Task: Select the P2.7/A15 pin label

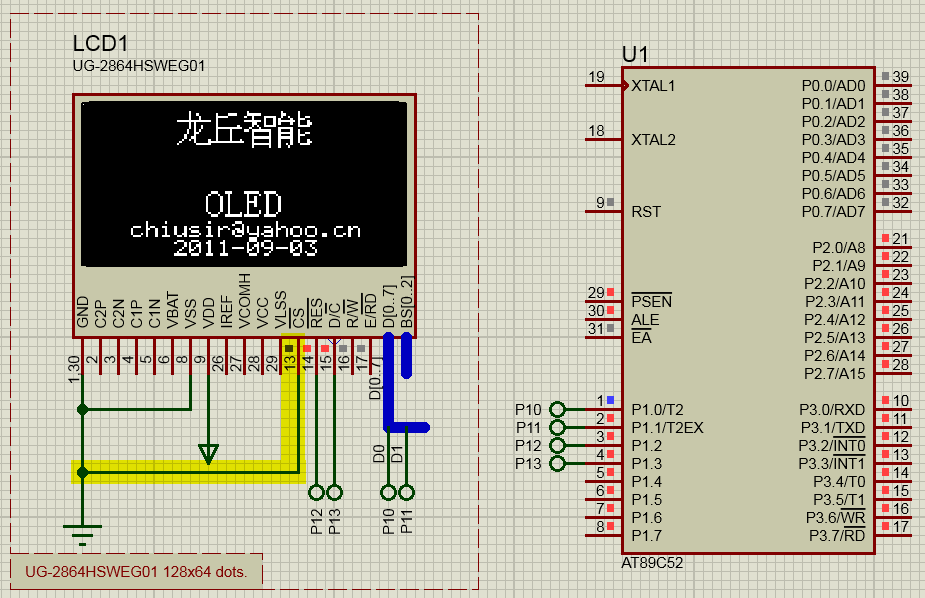Action: [x=834, y=373]
